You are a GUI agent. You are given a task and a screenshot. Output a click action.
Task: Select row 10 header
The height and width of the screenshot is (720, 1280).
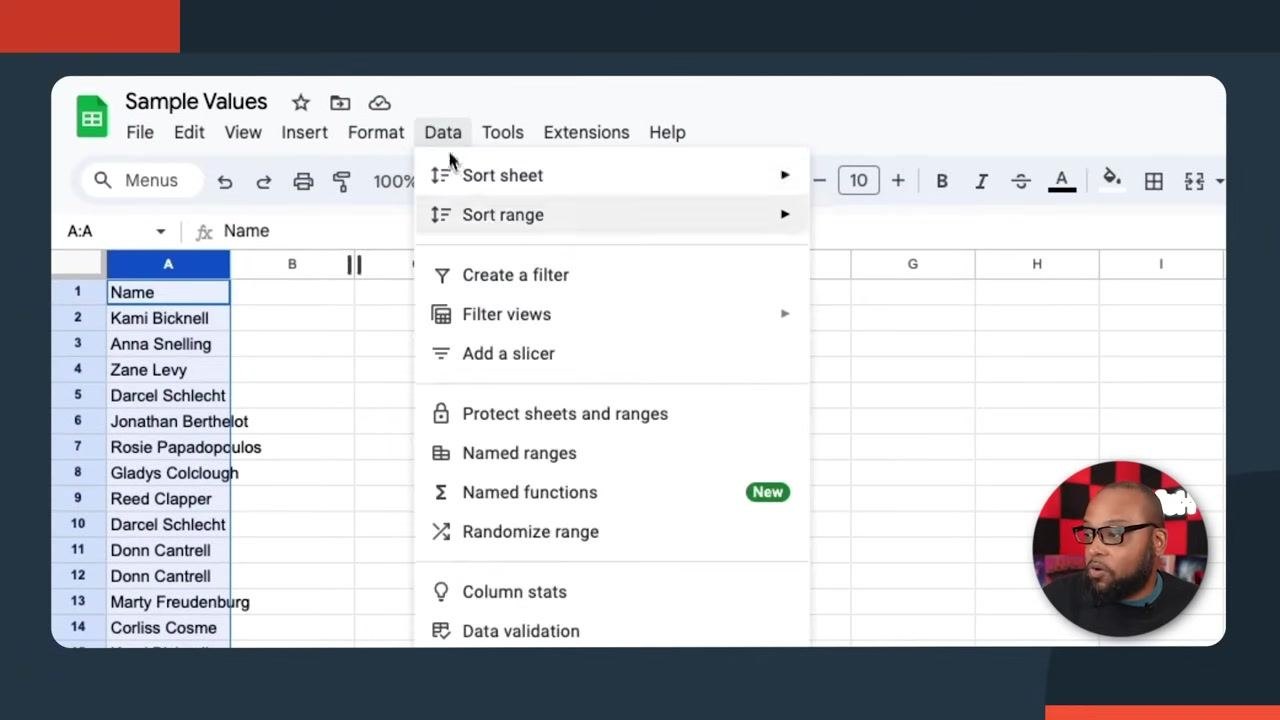[x=78, y=524]
